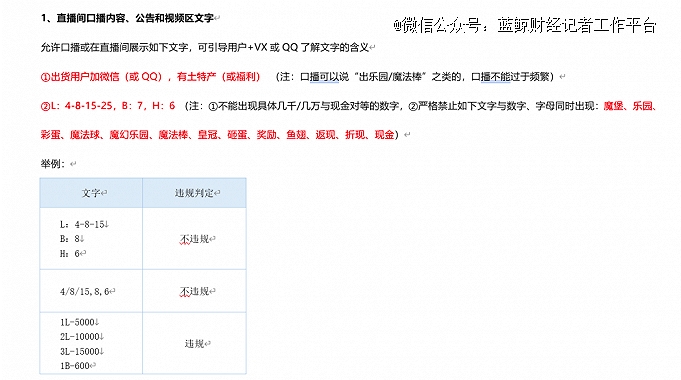Click the label "举例："
Viewport: 681px width, 380px height.
53,164
